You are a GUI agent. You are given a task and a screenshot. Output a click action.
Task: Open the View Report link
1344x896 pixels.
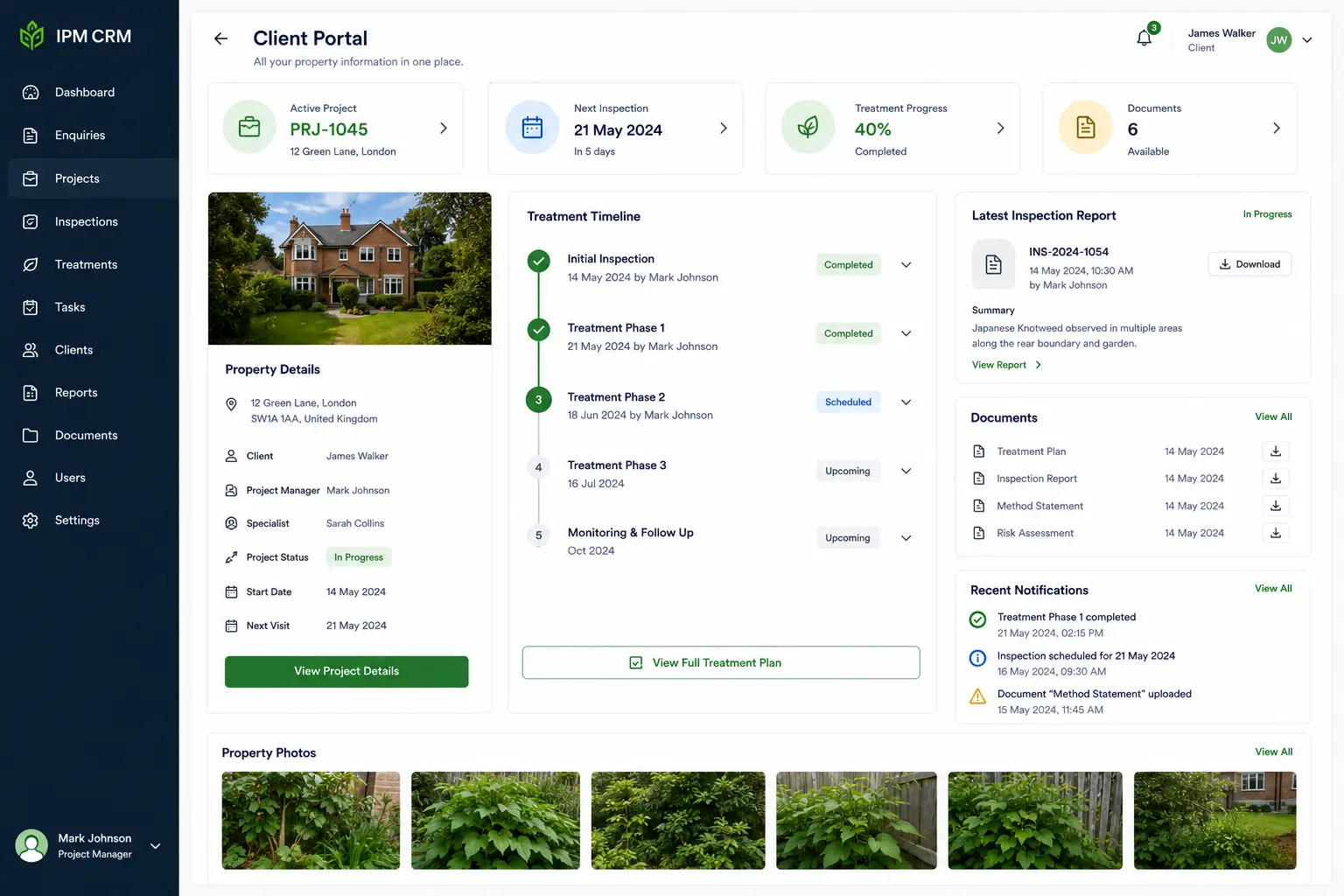click(1006, 365)
